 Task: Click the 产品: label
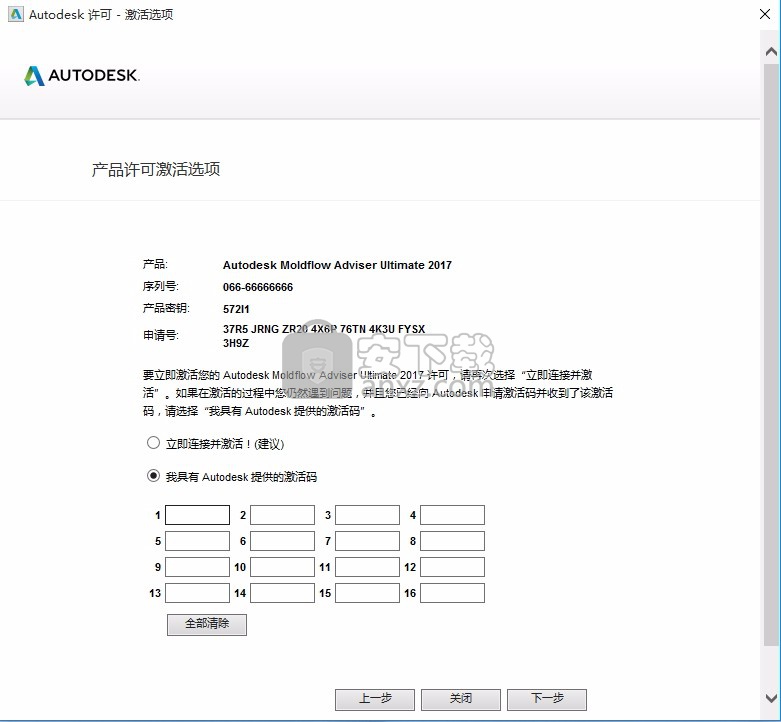click(155, 264)
